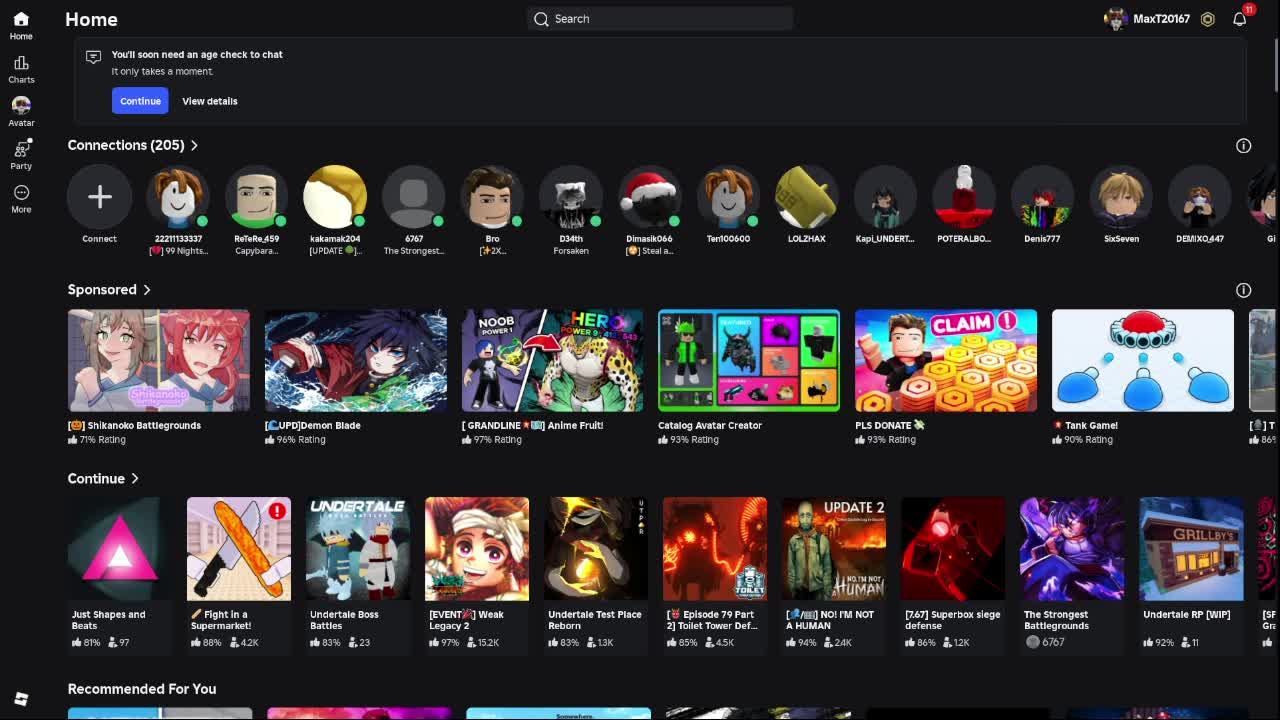Open friend 22211133337 avatar

coord(178,197)
